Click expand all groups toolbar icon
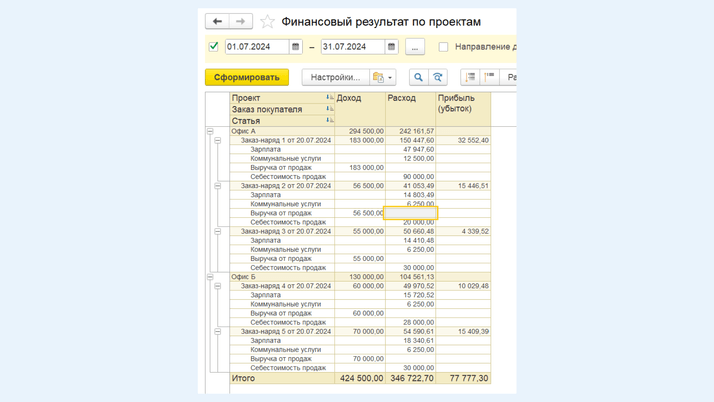Image resolution: width=714 pixels, height=402 pixels. 470,77
